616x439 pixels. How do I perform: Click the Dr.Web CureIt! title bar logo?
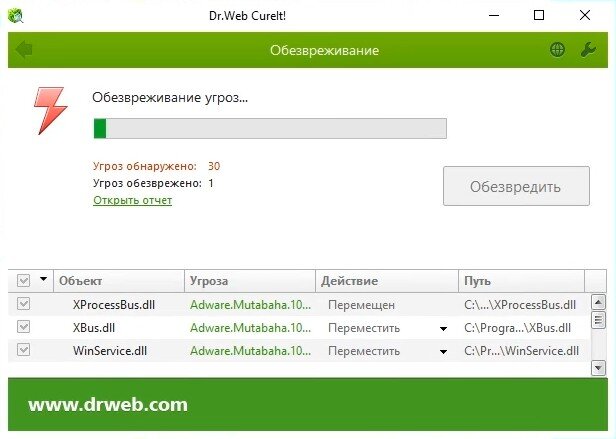coord(16,16)
